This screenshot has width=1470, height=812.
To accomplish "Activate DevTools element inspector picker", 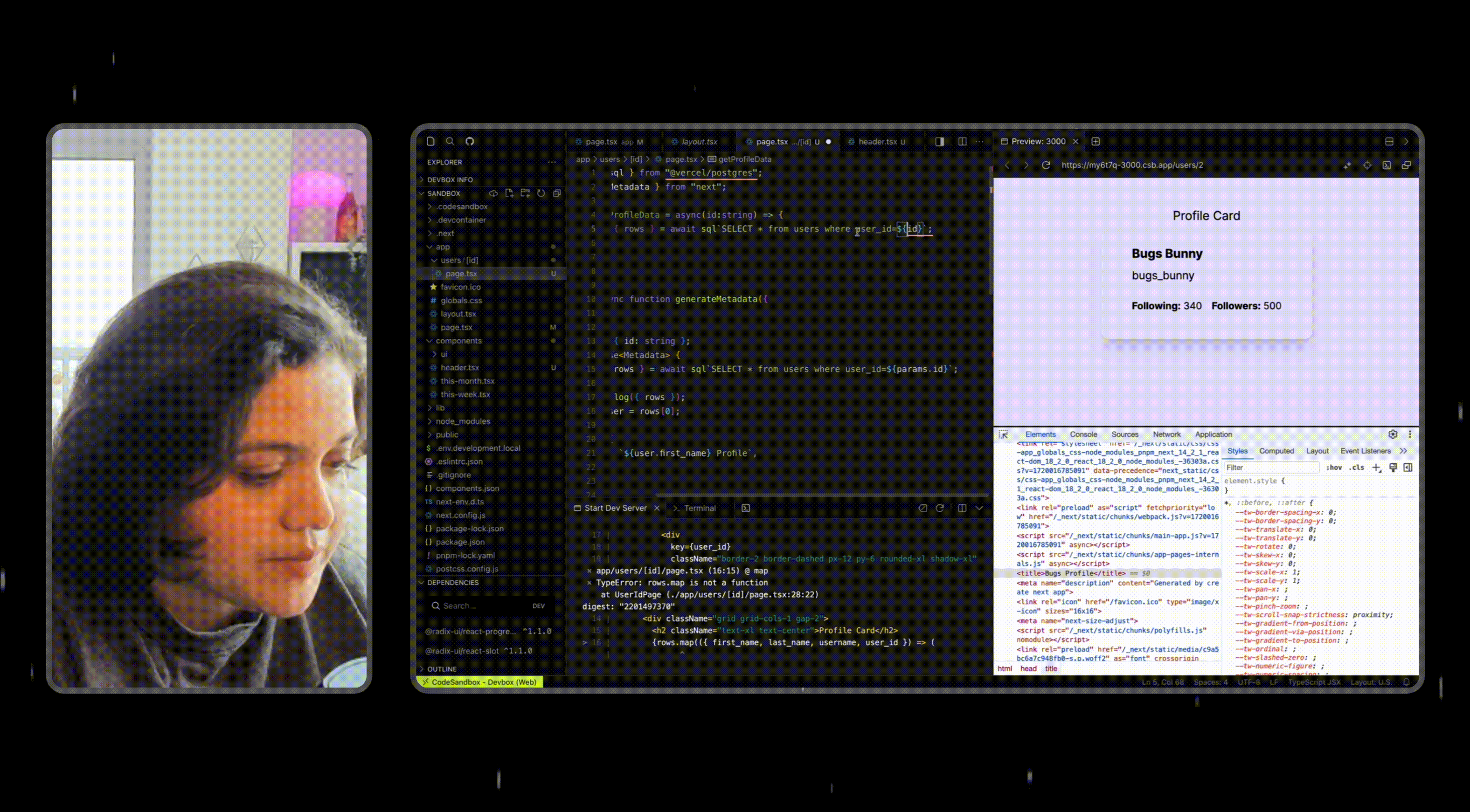I will pyautogui.click(x=1003, y=434).
